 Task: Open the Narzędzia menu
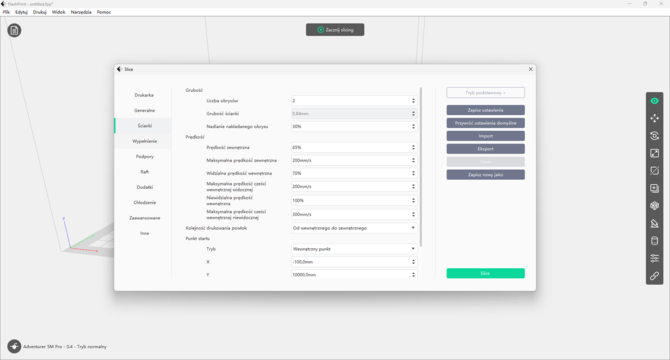tap(81, 12)
